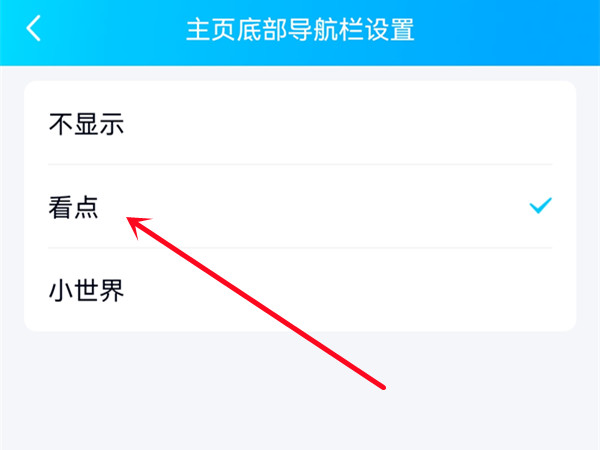
Task: Click the first character of the header title
Action: tap(198, 29)
